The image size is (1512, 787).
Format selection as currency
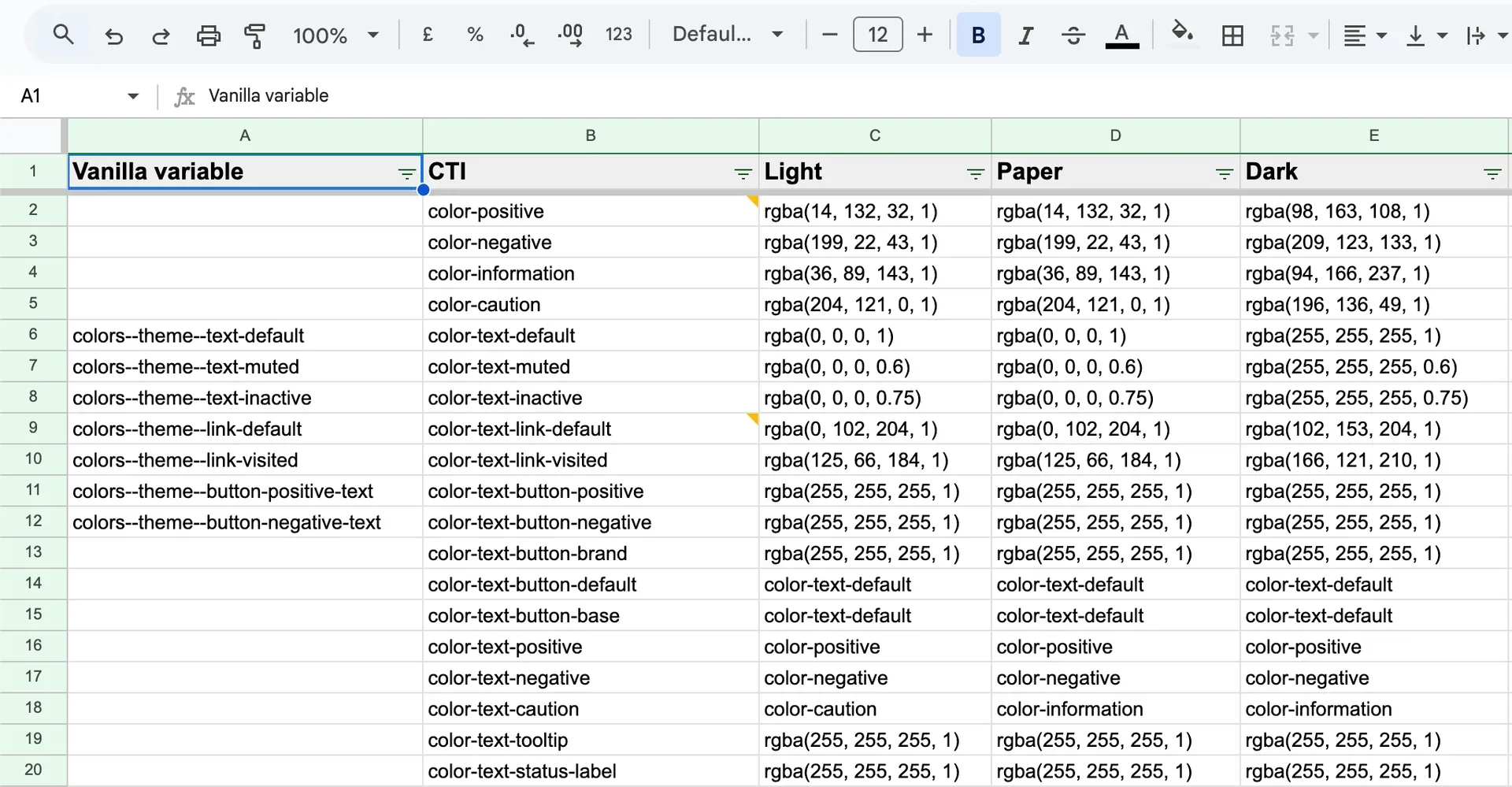(x=428, y=35)
